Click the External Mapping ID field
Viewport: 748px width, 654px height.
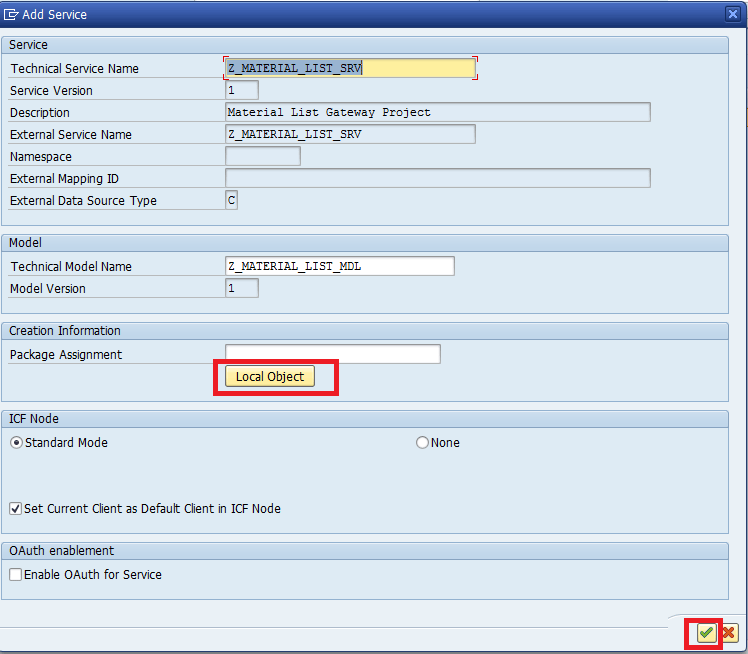(438, 178)
